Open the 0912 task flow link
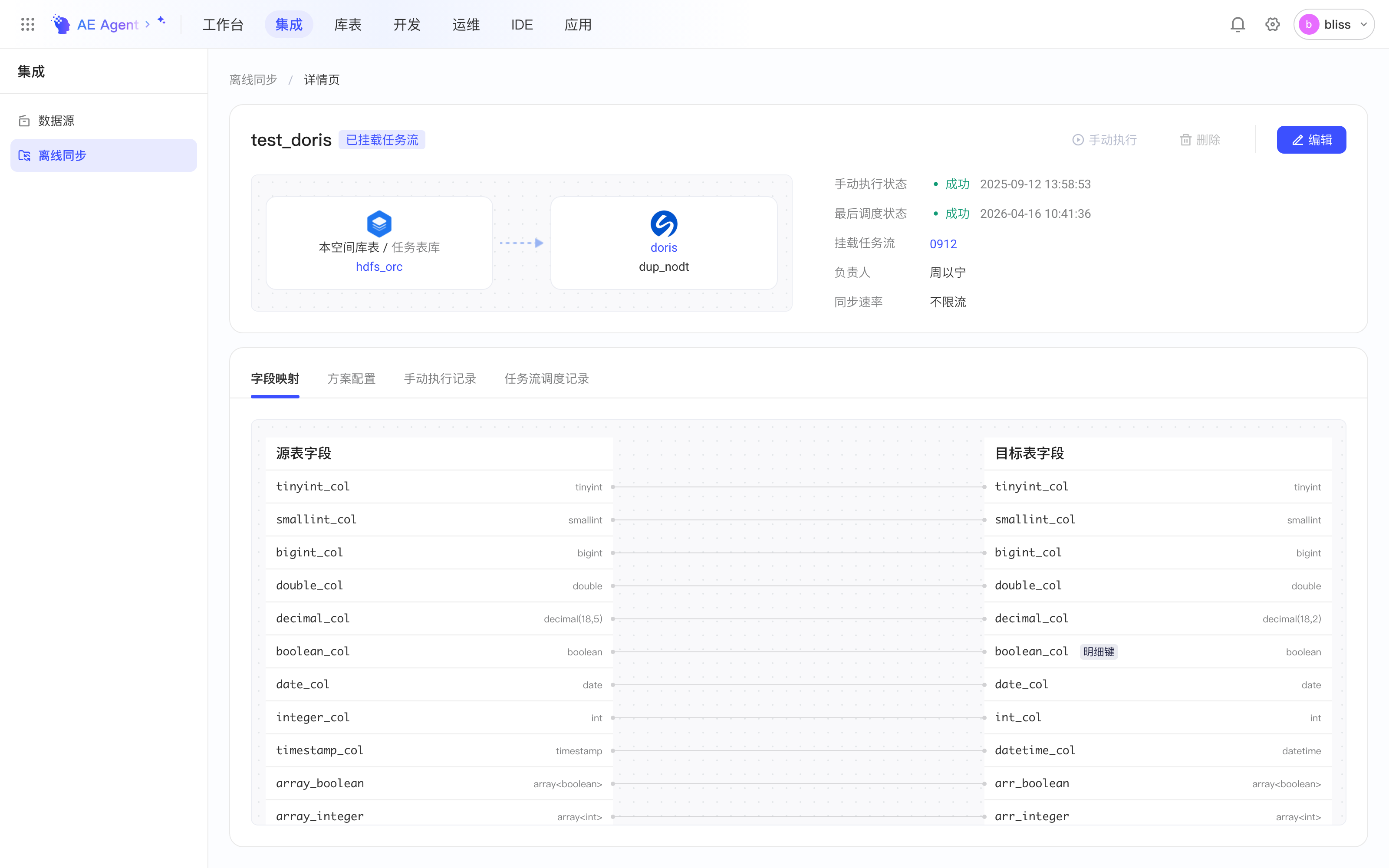The image size is (1389, 868). tap(943, 244)
